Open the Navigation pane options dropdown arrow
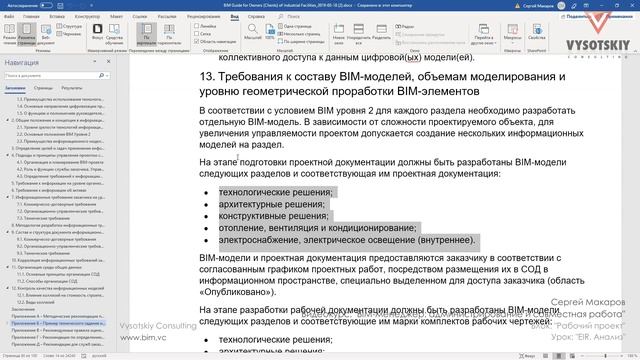640x360 pixels. coord(95,62)
